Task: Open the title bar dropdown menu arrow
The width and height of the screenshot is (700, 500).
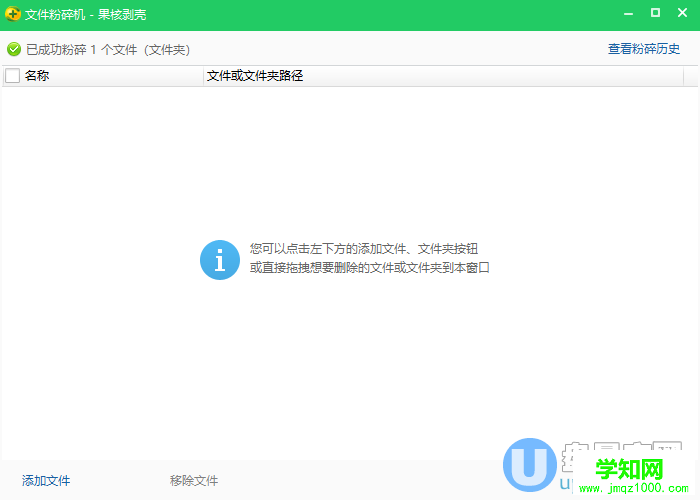Action: (x=600, y=14)
